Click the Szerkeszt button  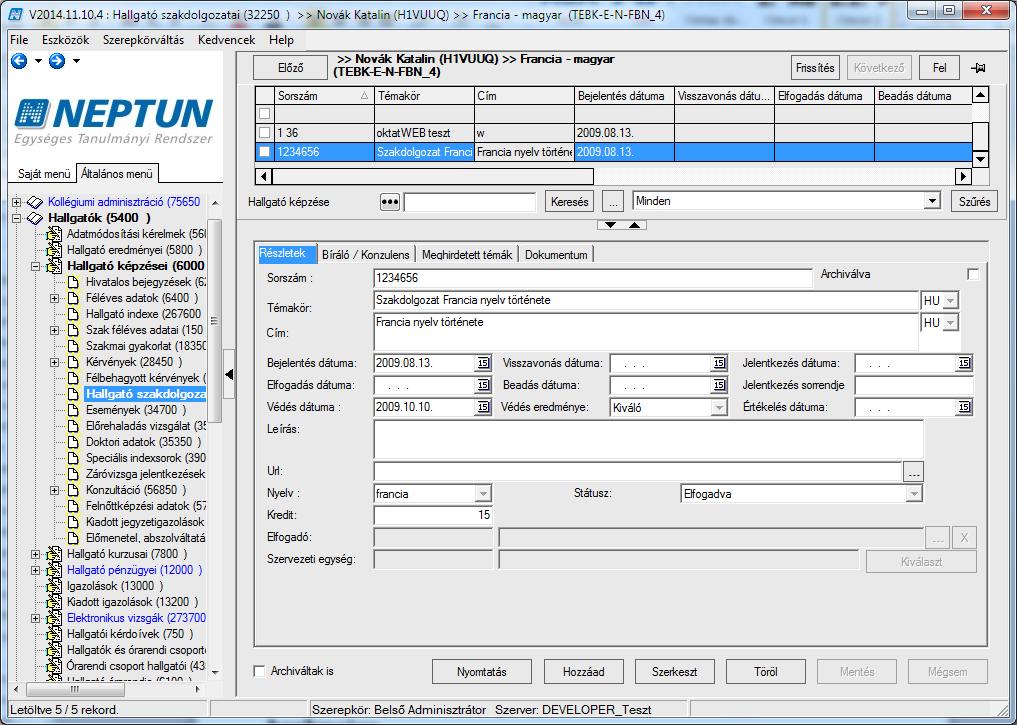pyautogui.click(x=675, y=672)
